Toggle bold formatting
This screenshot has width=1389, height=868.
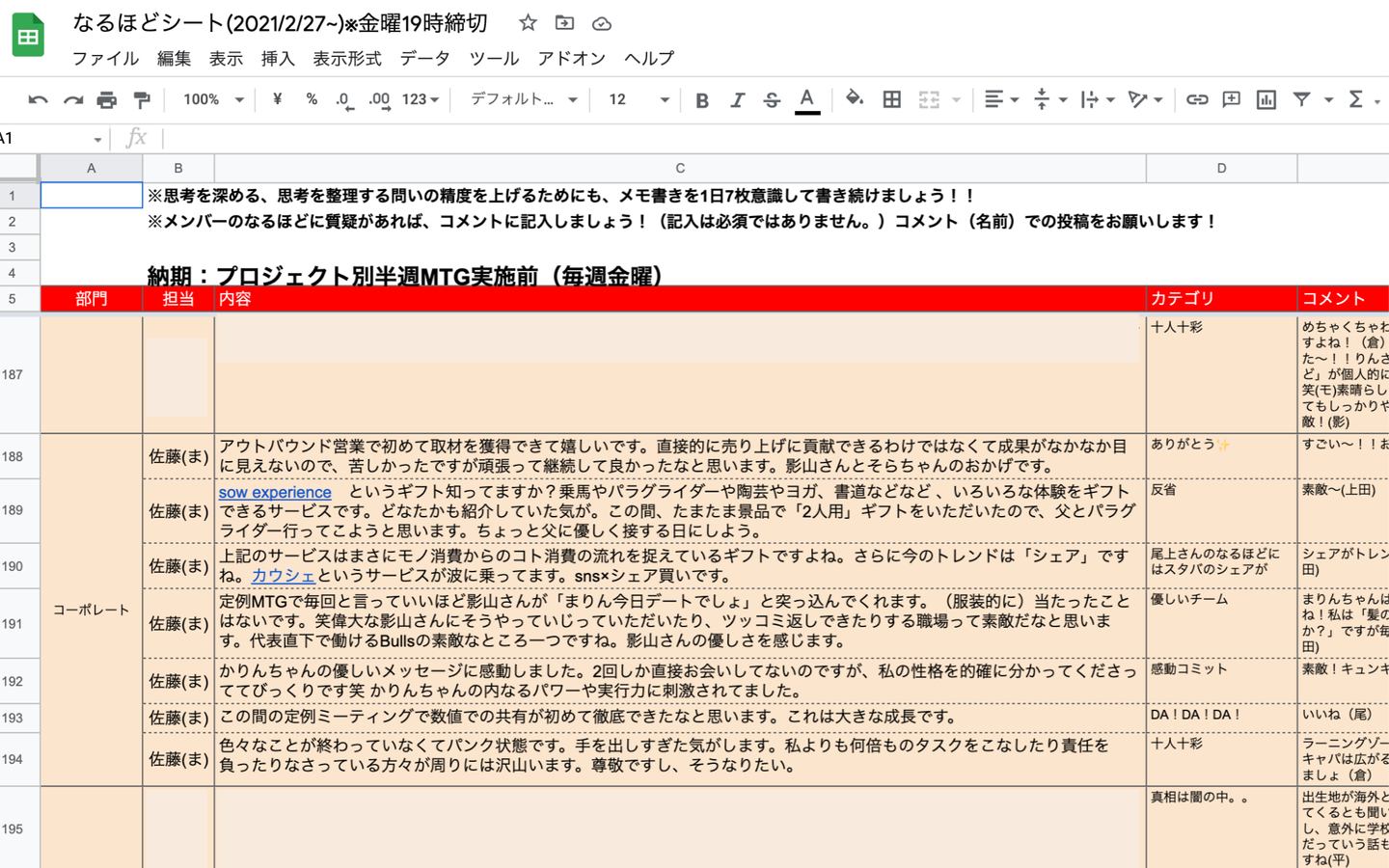pyautogui.click(x=702, y=99)
